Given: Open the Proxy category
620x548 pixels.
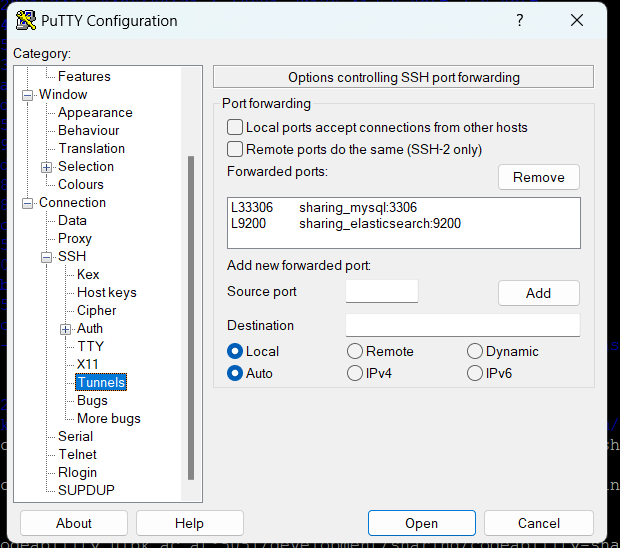Looking at the screenshot, I should [x=75, y=238].
